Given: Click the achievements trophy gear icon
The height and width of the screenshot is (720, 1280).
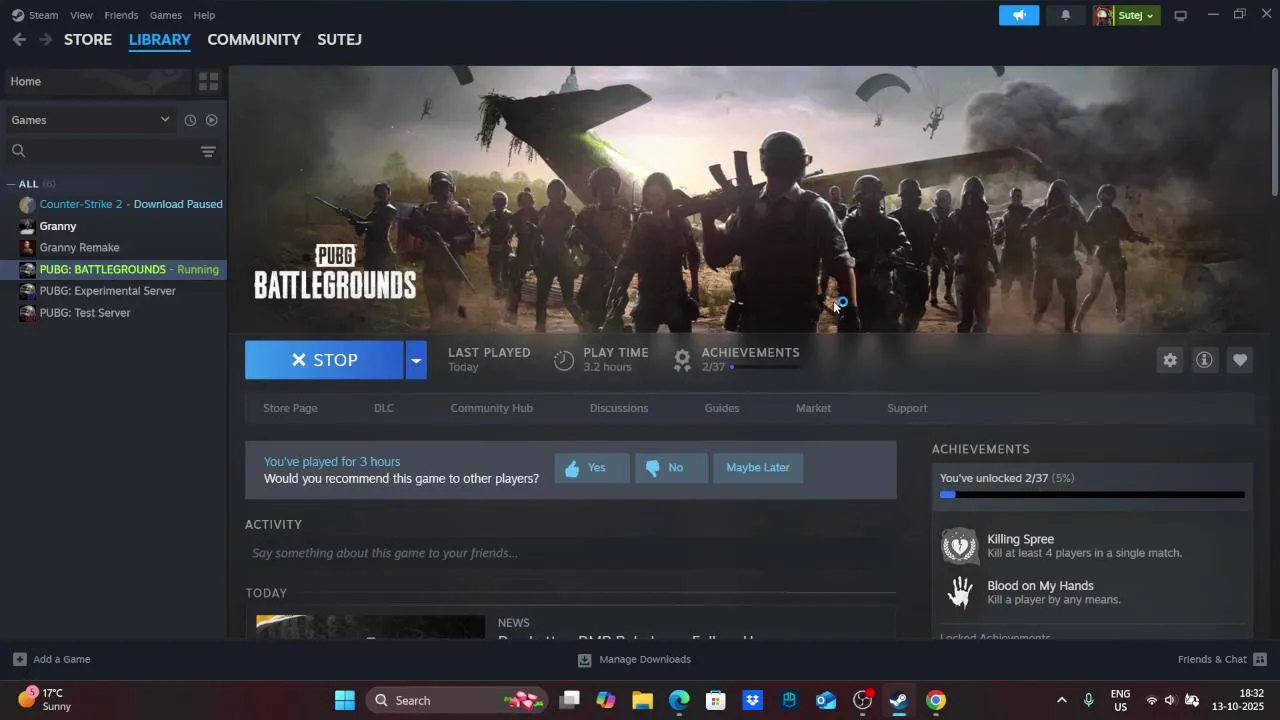Looking at the screenshot, I should (x=682, y=360).
